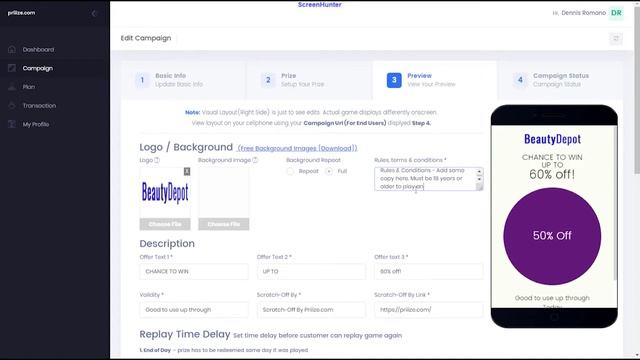Screen dimensions: 640x360
Task: Open the My Profile sidebar icon
Action: [x=12, y=124]
